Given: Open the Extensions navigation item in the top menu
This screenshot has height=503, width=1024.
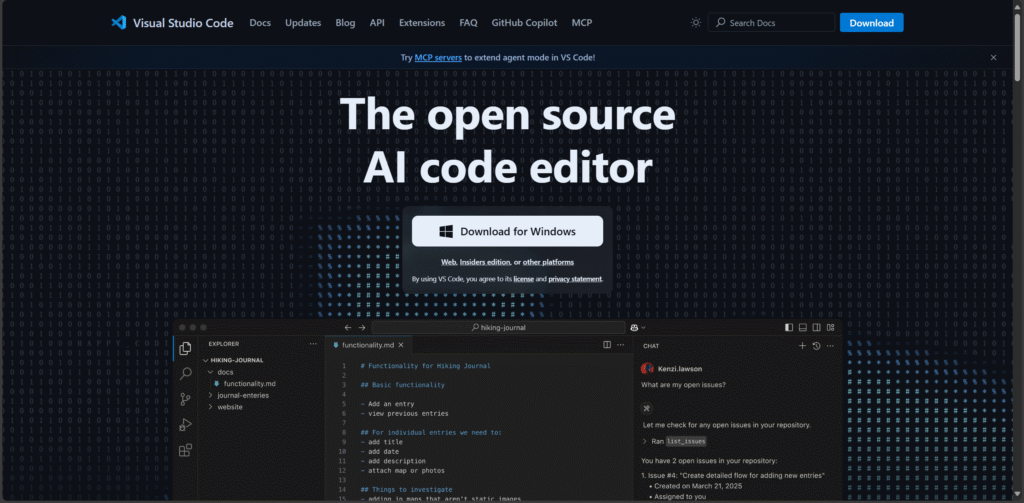Looking at the screenshot, I should 422,23.
